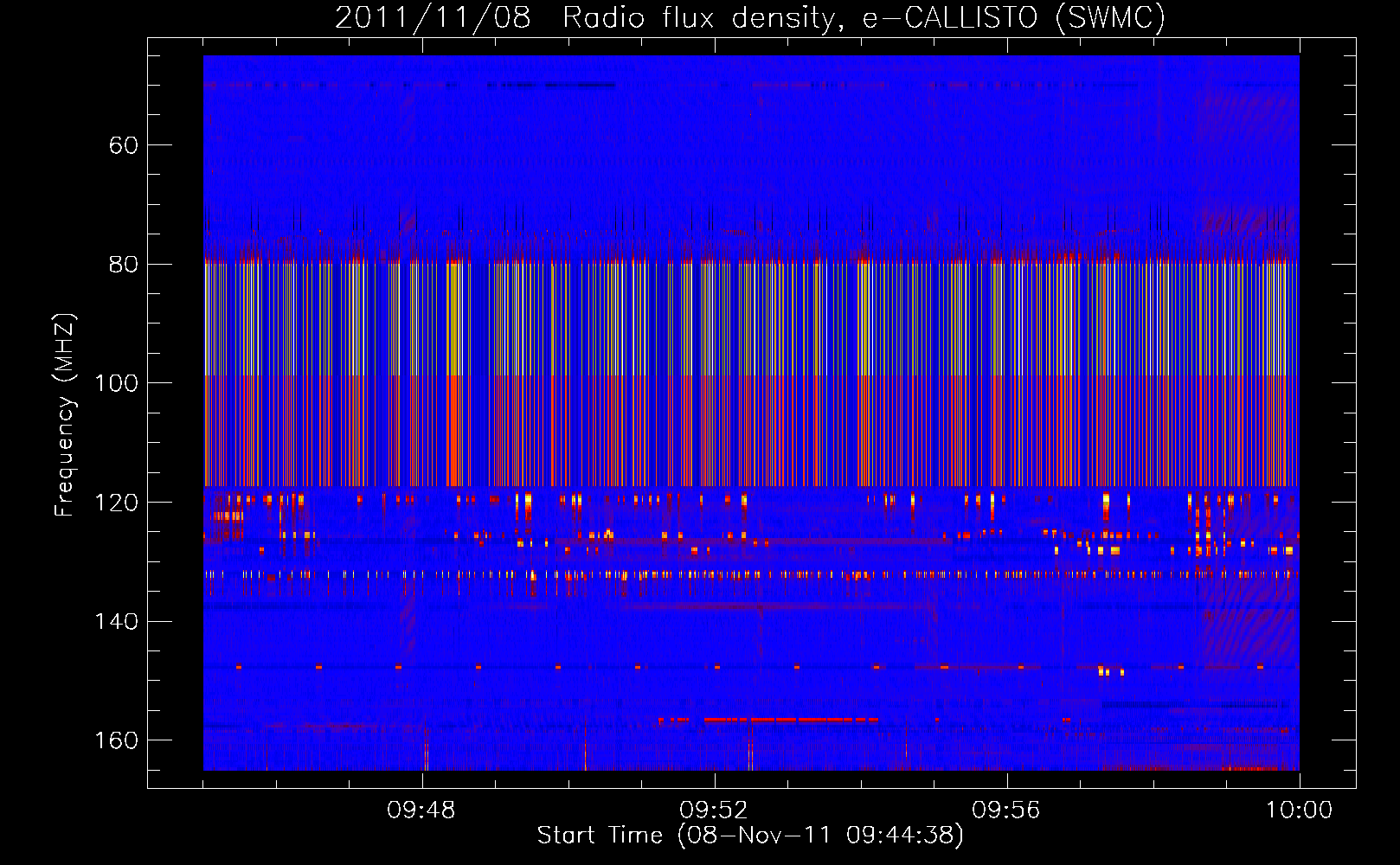The height and width of the screenshot is (865, 1400).
Task: Click the 10:00 time tick label
Action: pos(1299,811)
